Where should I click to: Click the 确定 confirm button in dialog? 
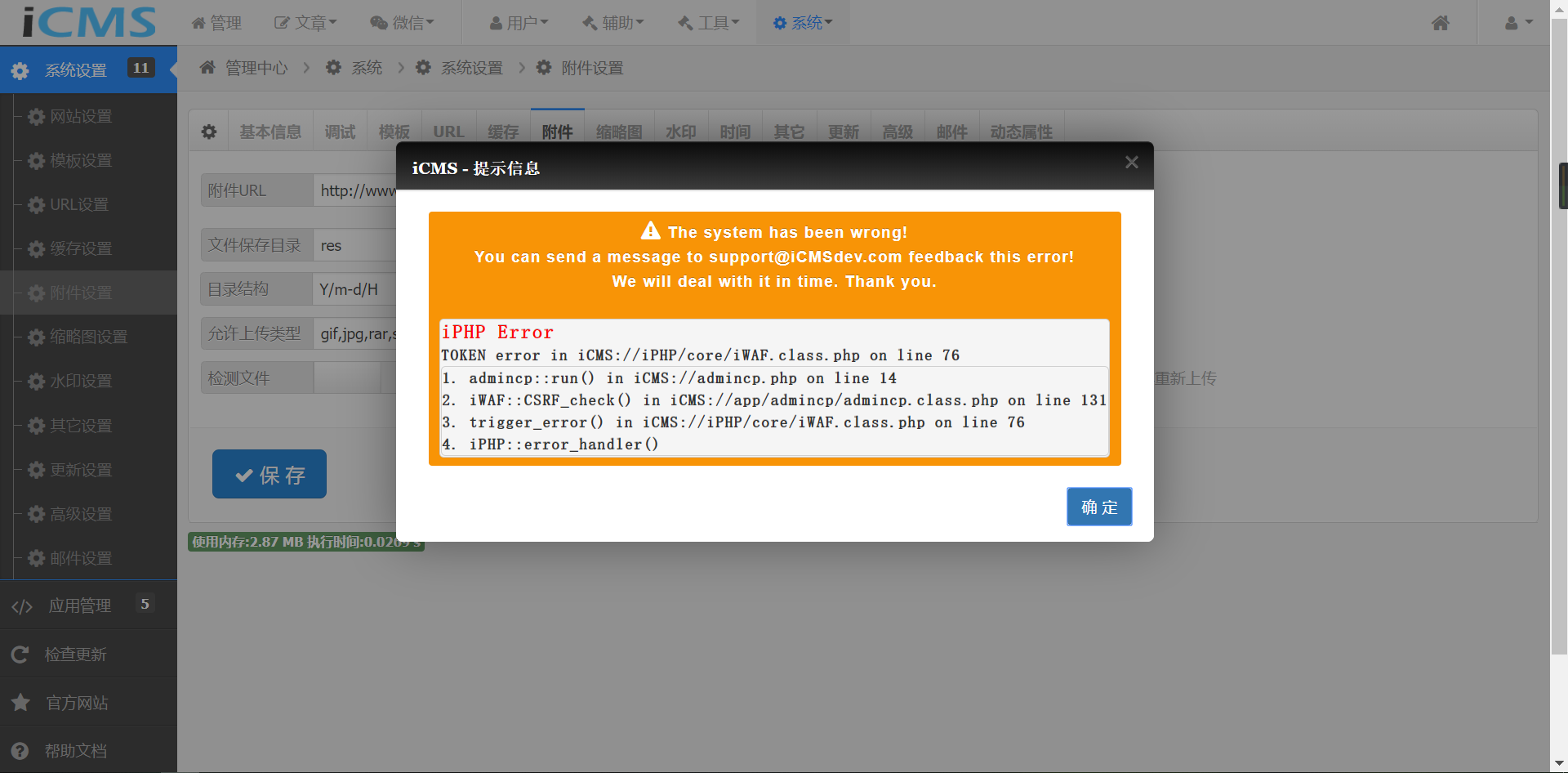[1098, 507]
